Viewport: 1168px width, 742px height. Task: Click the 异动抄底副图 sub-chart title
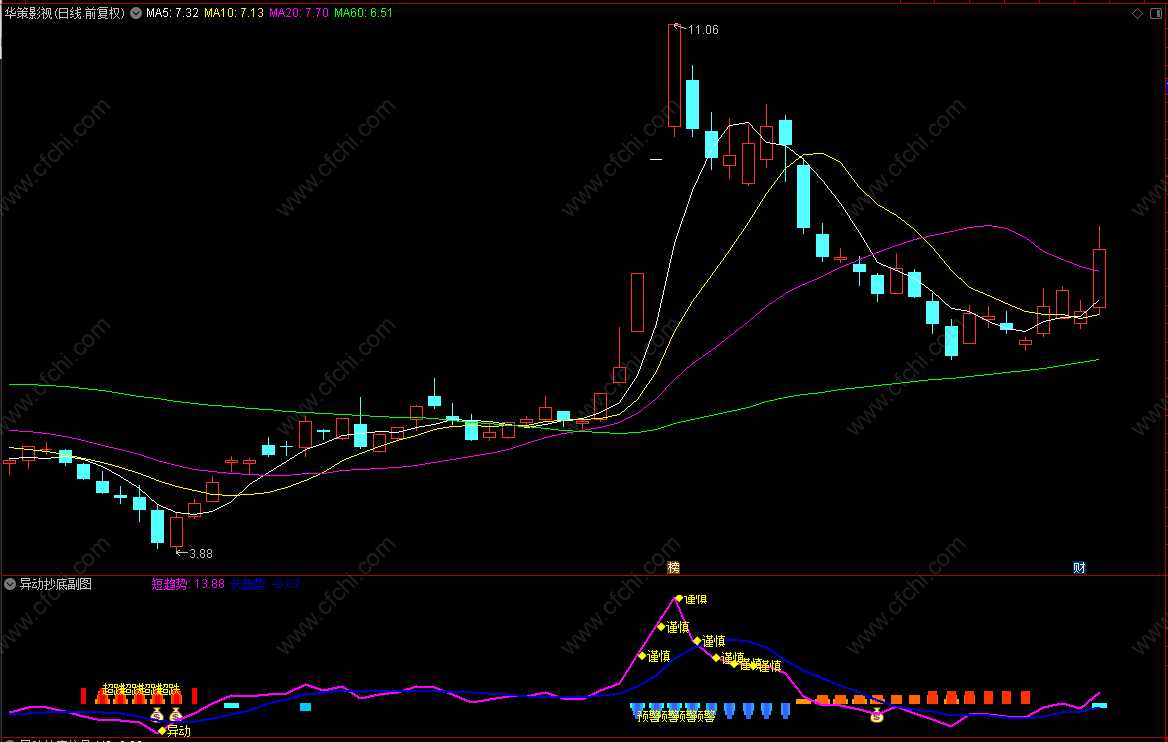coord(56,584)
